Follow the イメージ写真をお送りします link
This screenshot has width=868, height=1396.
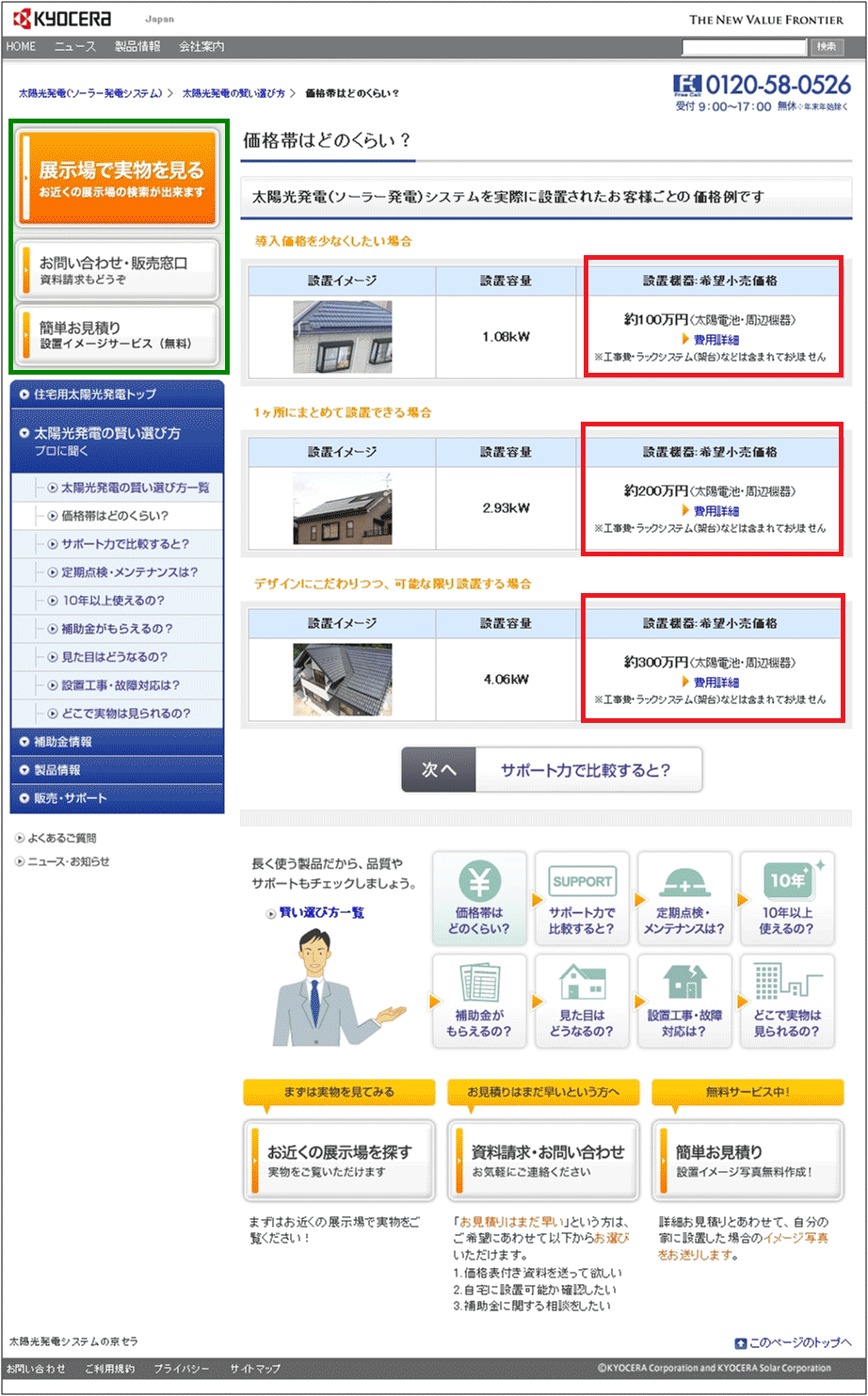click(x=744, y=1246)
